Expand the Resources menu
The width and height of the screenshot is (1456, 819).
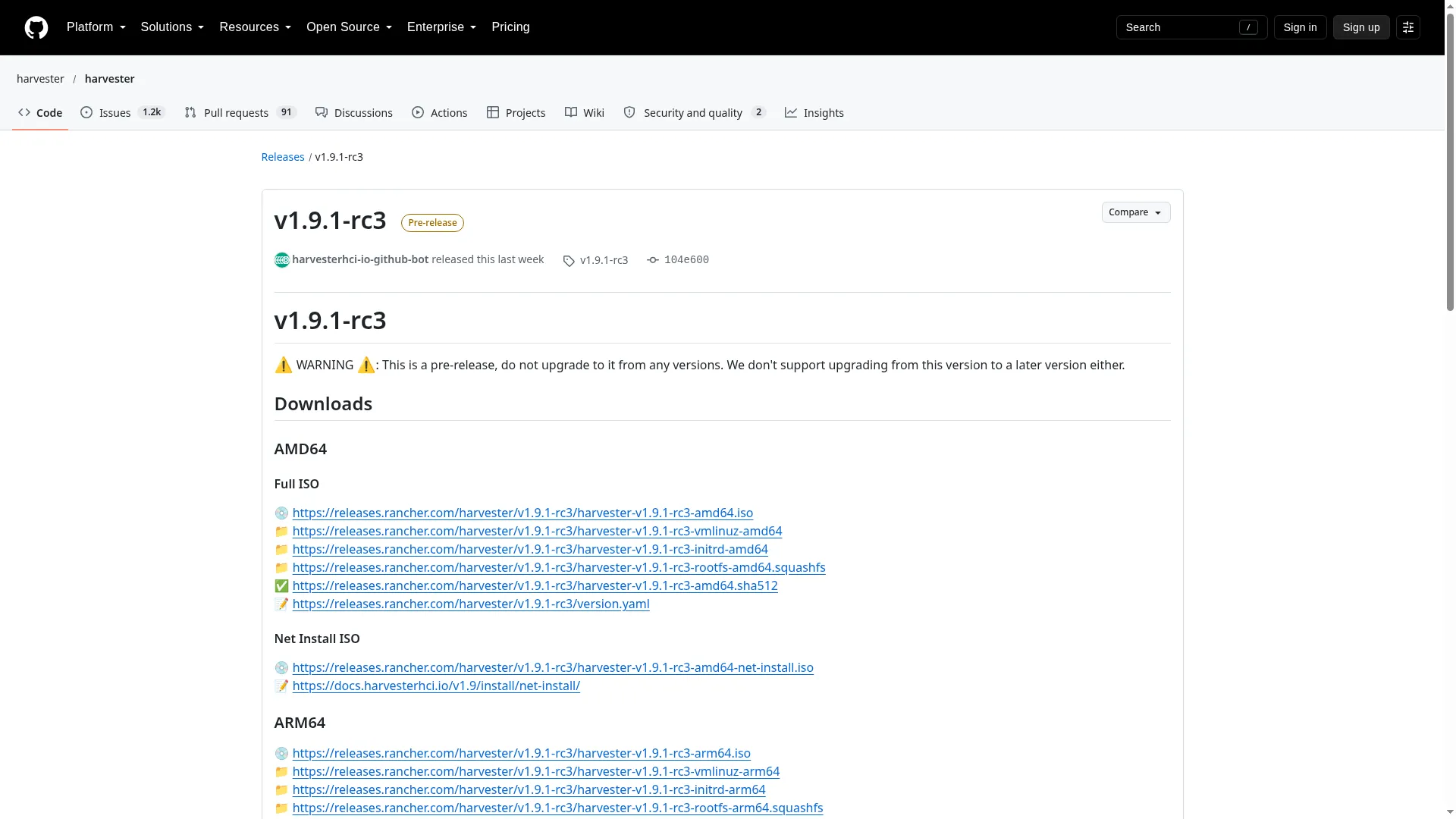pos(255,27)
